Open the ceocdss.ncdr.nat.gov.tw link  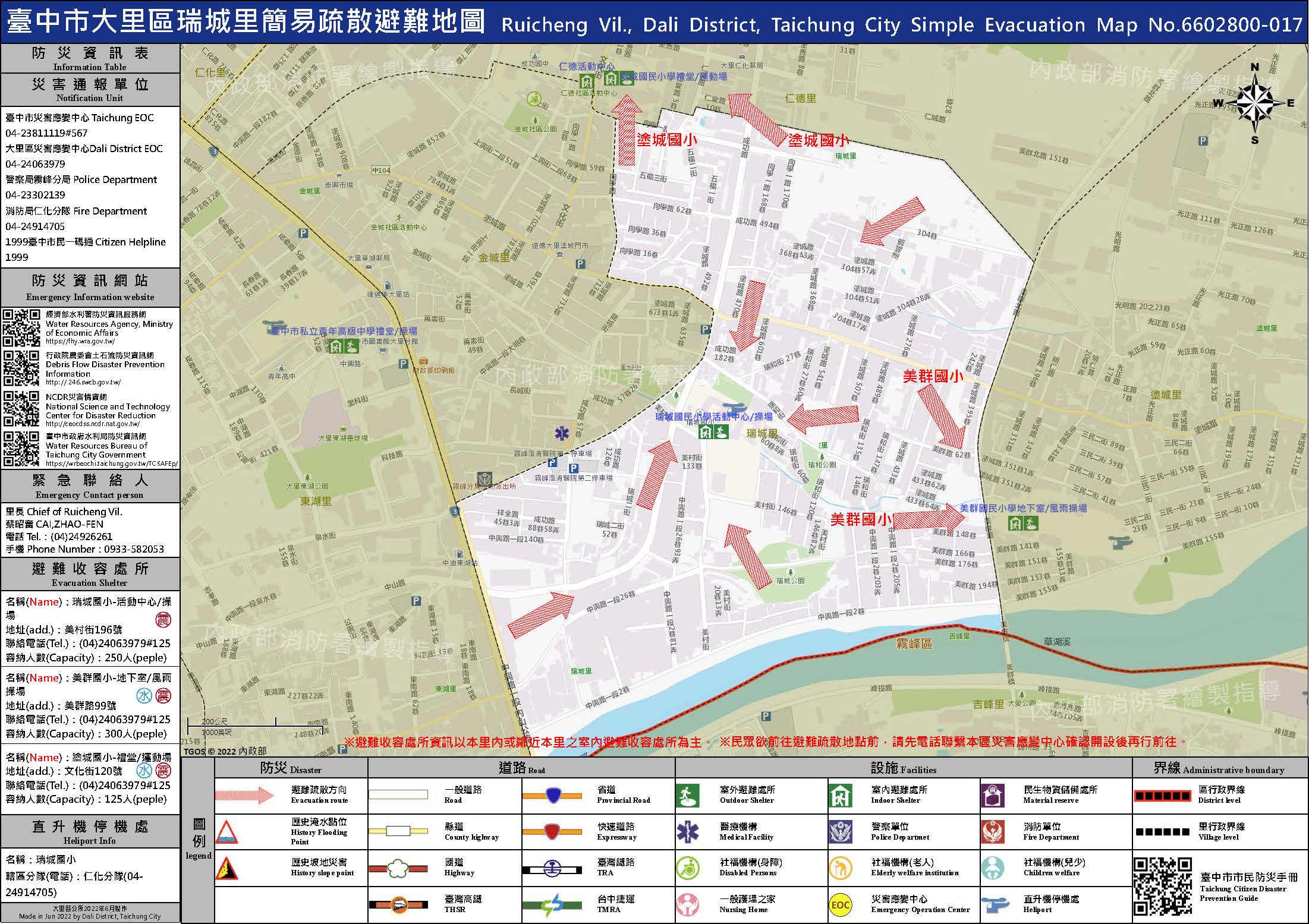[93, 424]
